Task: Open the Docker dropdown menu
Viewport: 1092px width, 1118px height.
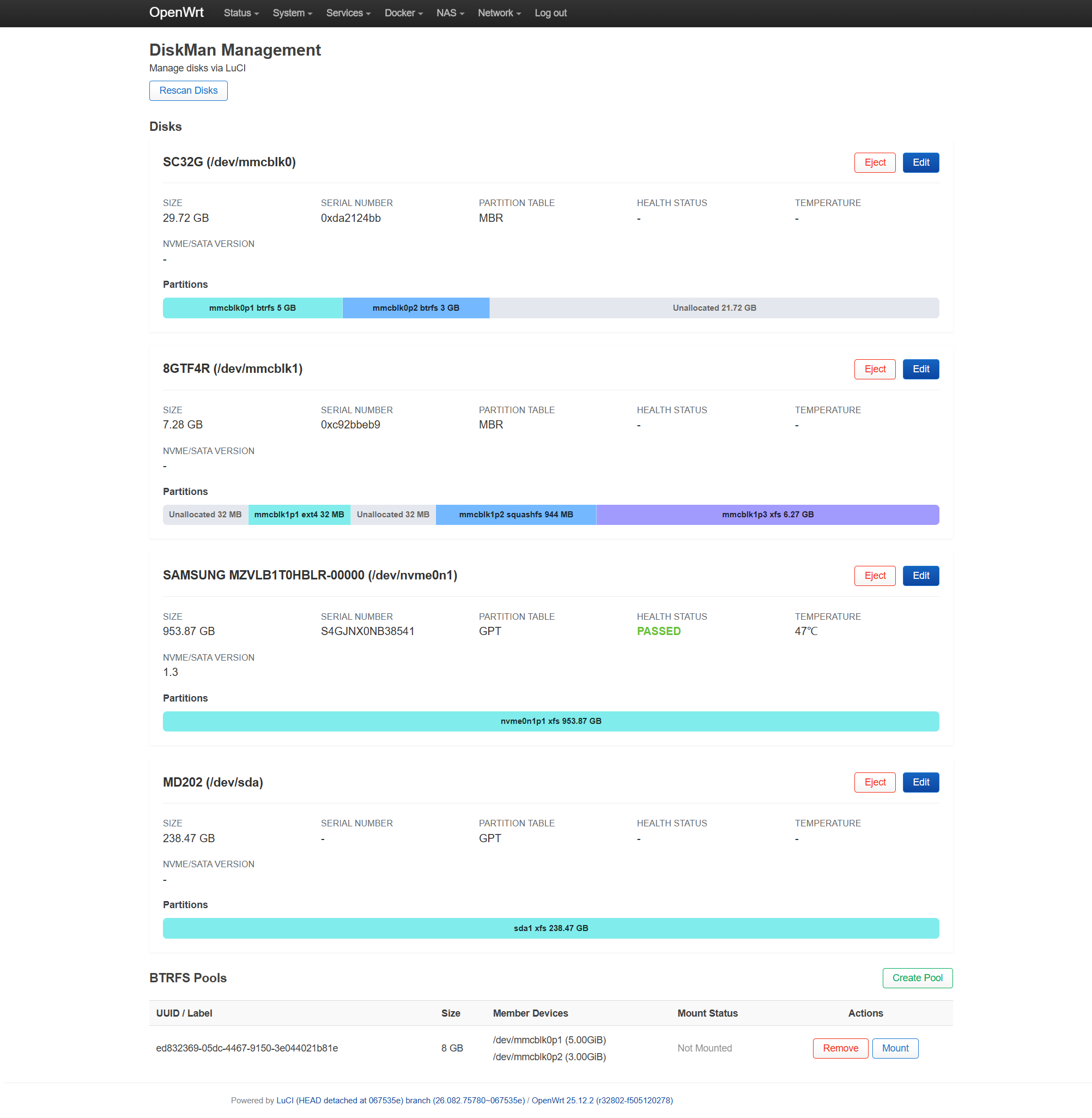Action: pyautogui.click(x=403, y=13)
